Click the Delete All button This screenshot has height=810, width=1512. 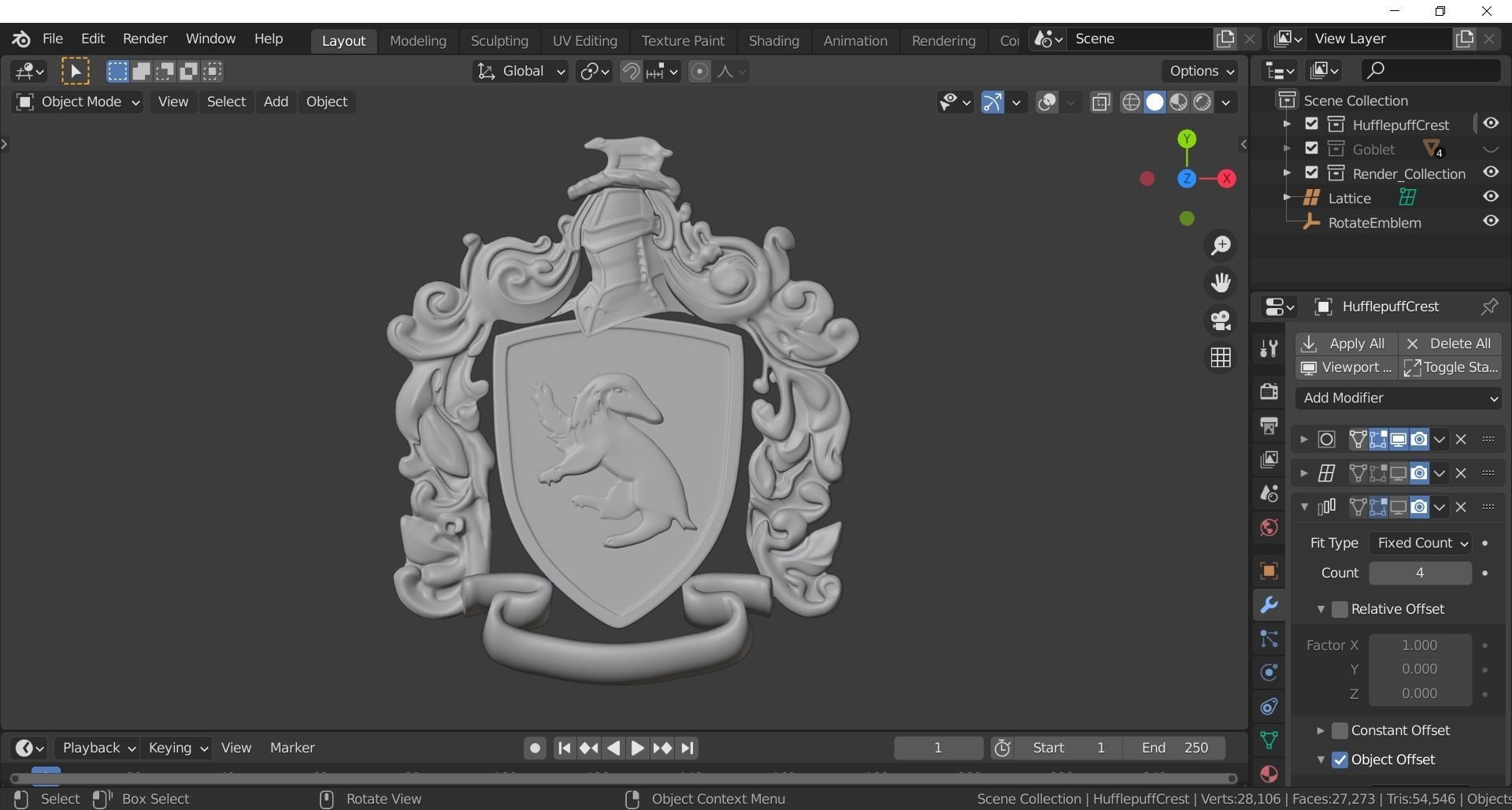tap(1450, 344)
